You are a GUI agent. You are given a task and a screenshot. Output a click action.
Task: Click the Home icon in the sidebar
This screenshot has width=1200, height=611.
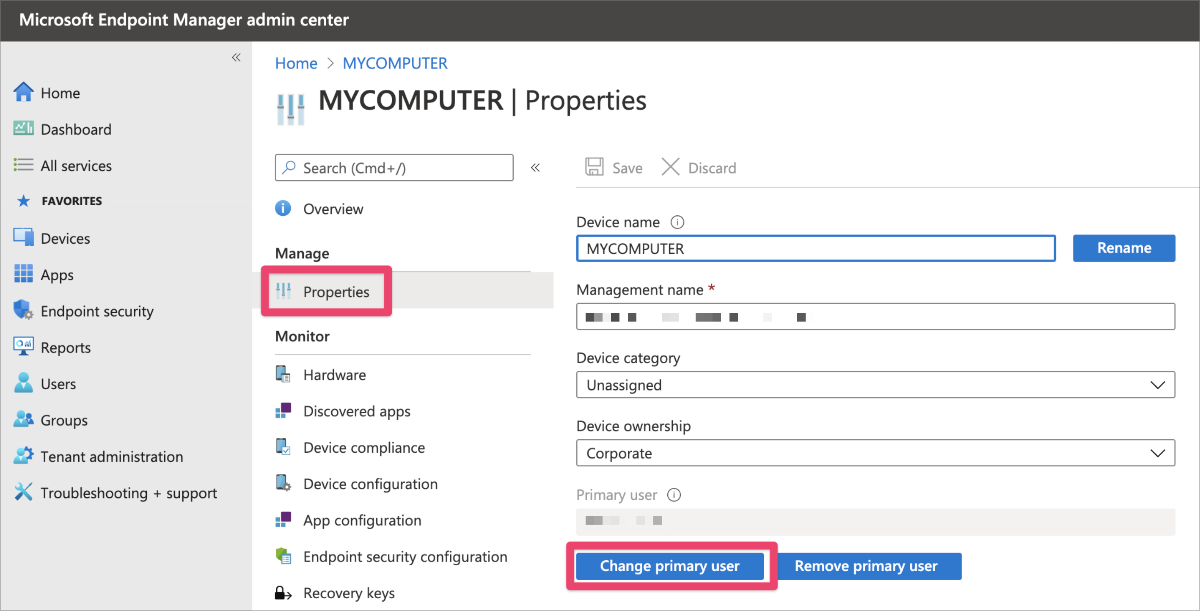click(x=23, y=93)
